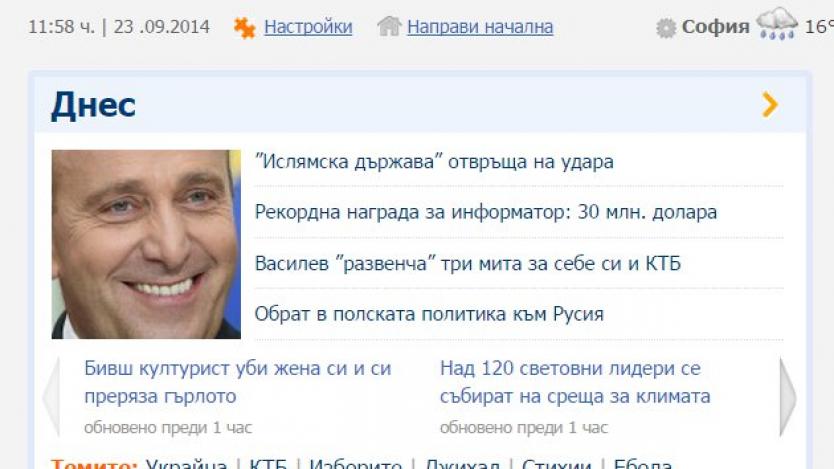This screenshot has height=469, width=834.
Task: Click the Направи начална link
Action: click(480, 27)
